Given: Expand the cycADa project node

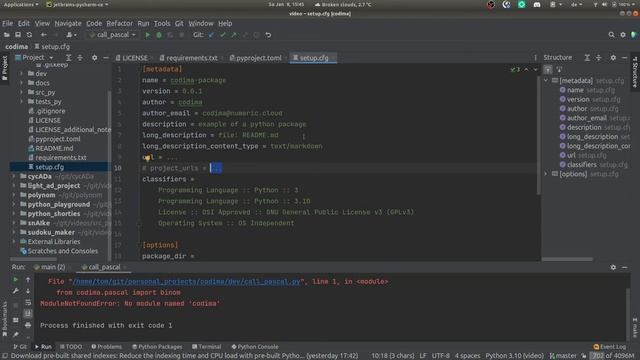Looking at the screenshot, I should click(14, 176).
